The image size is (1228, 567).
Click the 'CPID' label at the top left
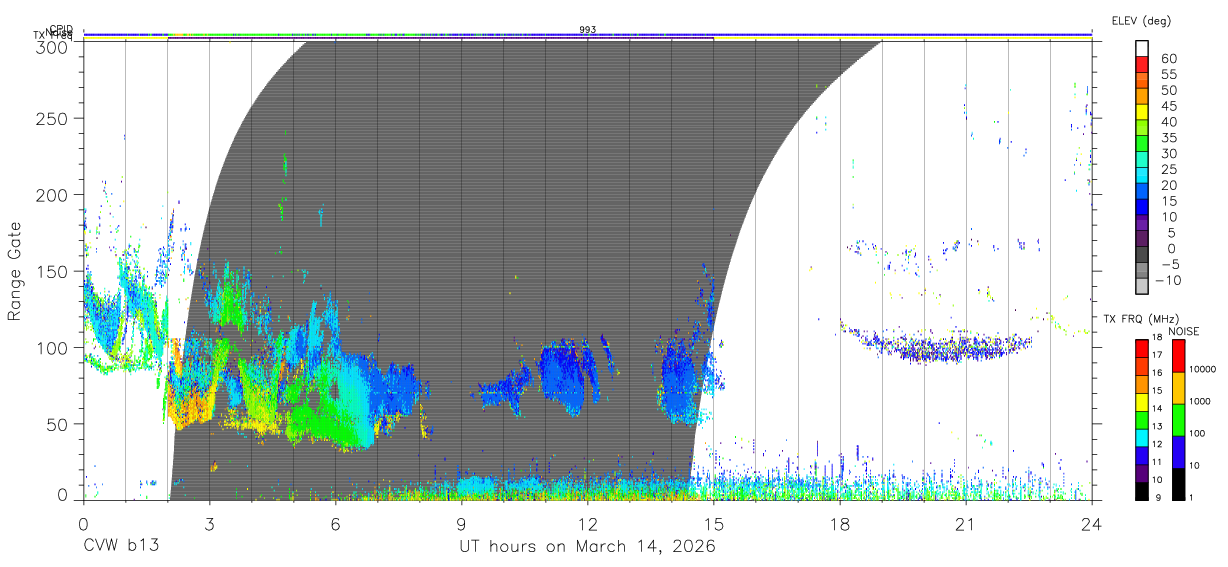60,30
